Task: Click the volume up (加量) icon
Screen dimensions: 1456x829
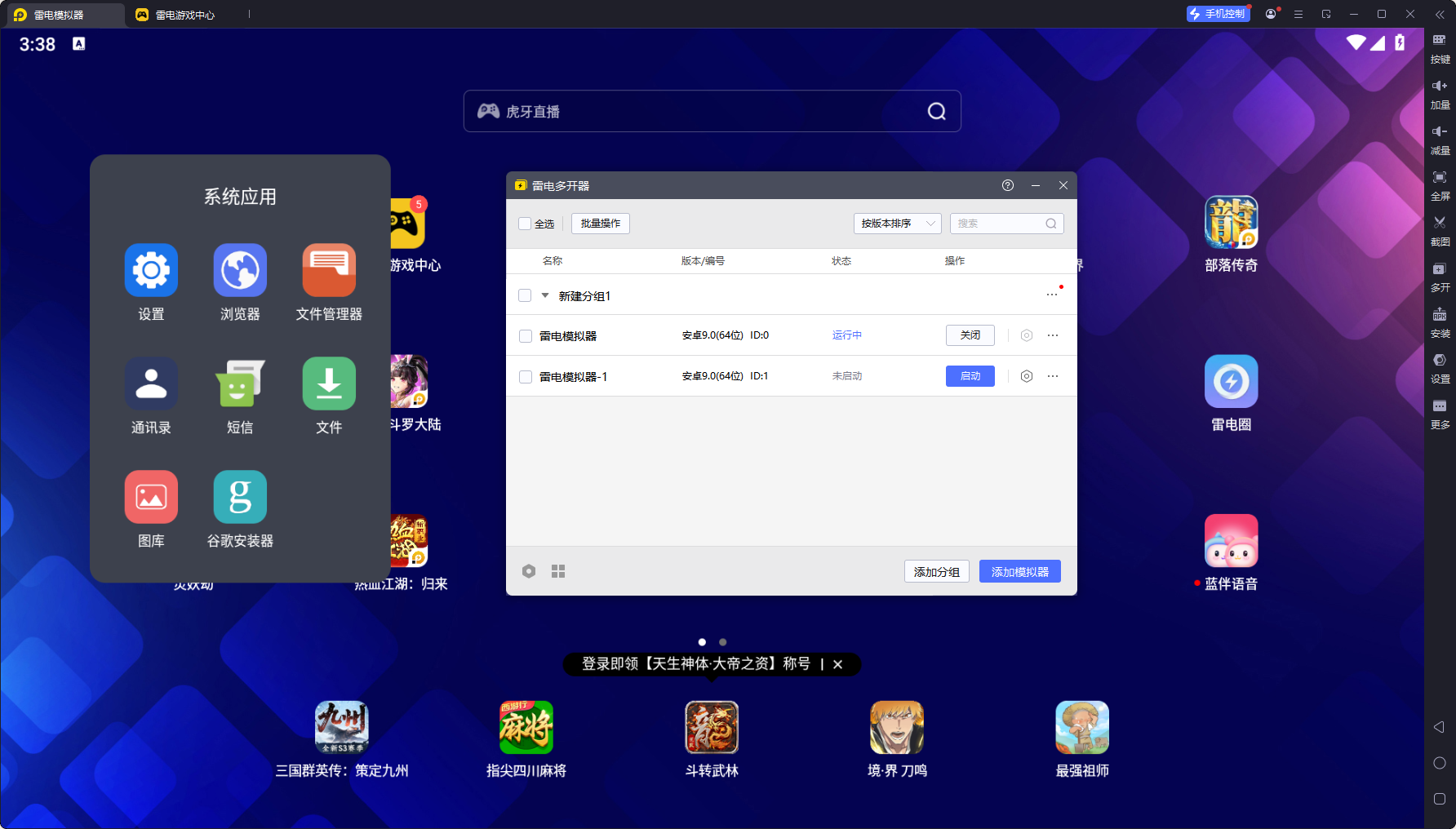Action: pyautogui.click(x=1440, y=86)
